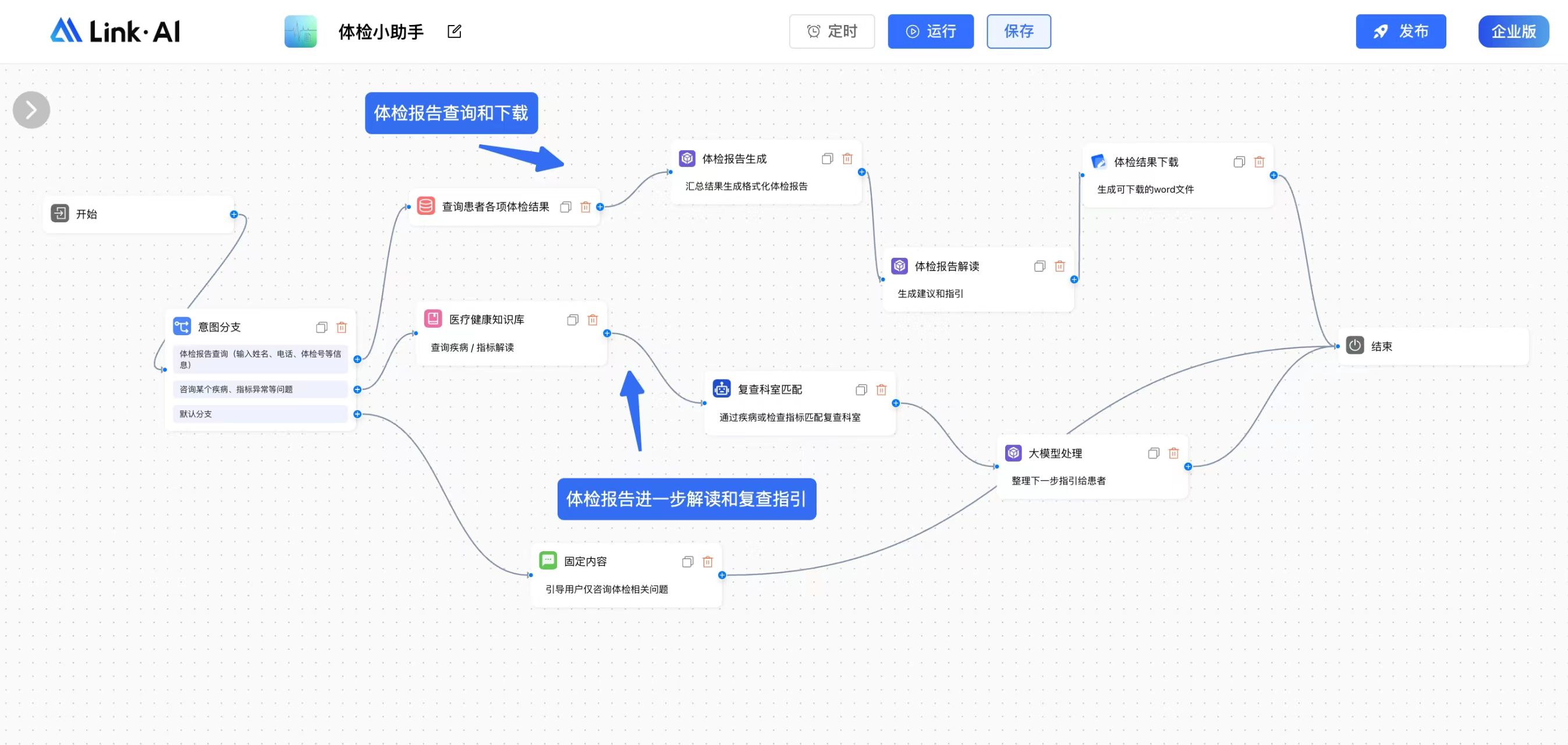Copy the 医疗健康知识库 node
Viewport: 1568px width, 745px height.
[x=573, y=320]
